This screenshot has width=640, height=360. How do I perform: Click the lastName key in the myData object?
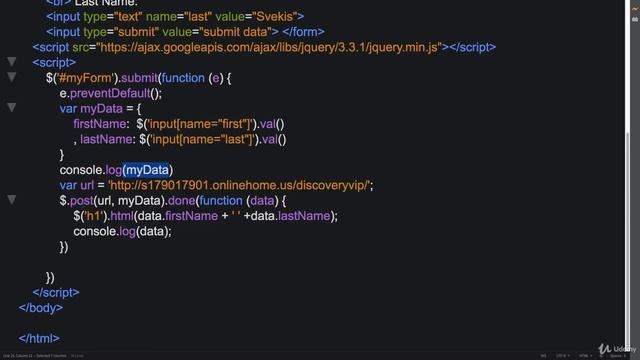click(106, 140)
